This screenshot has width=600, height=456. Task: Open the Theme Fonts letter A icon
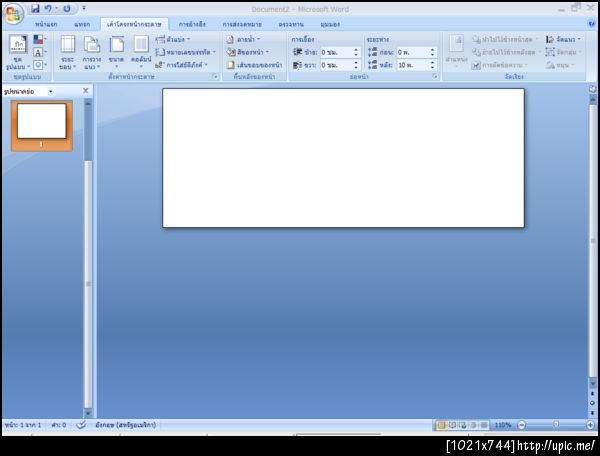click(x=38, y=52)
